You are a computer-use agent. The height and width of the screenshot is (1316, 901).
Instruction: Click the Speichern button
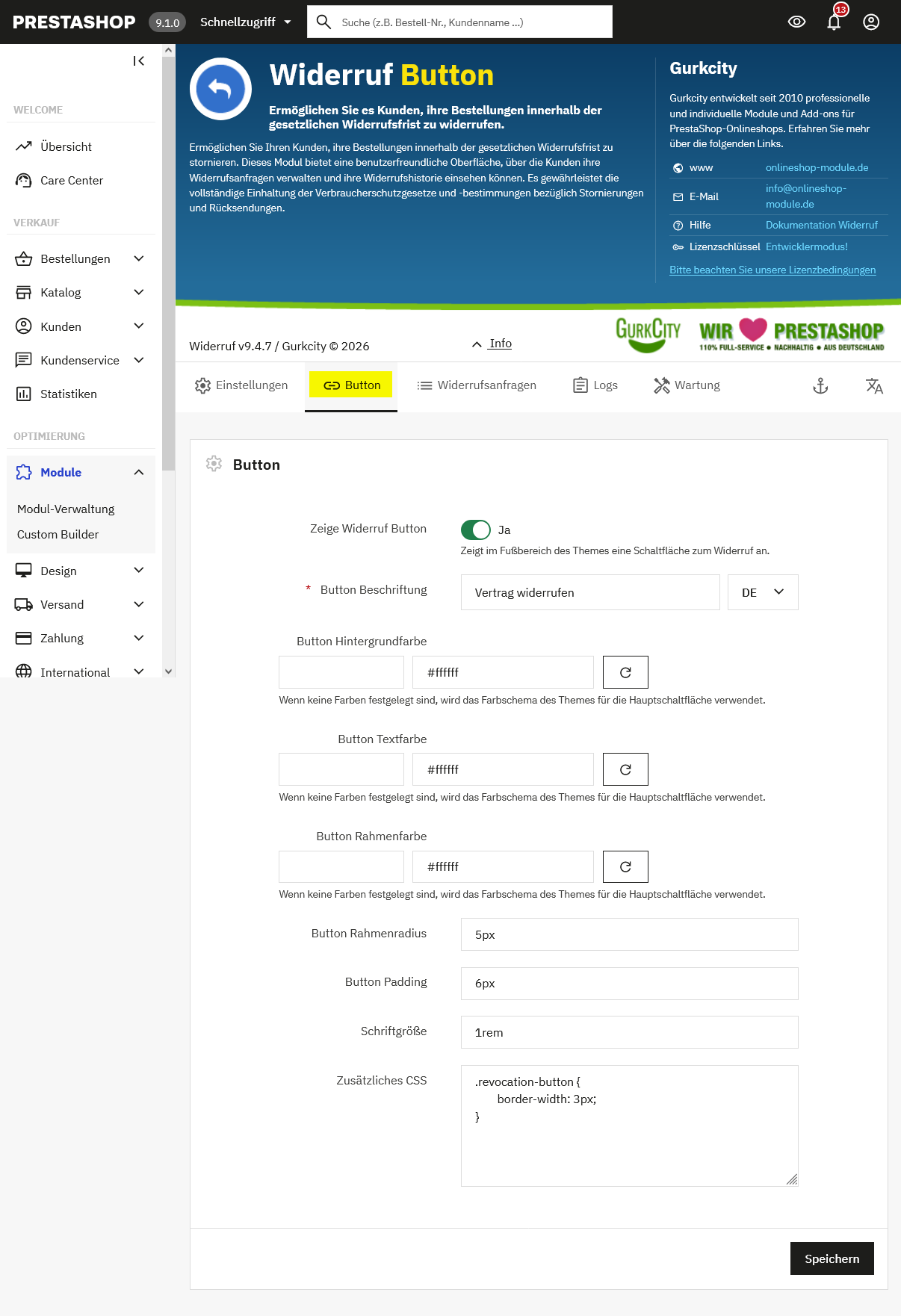pos(832,1258)
